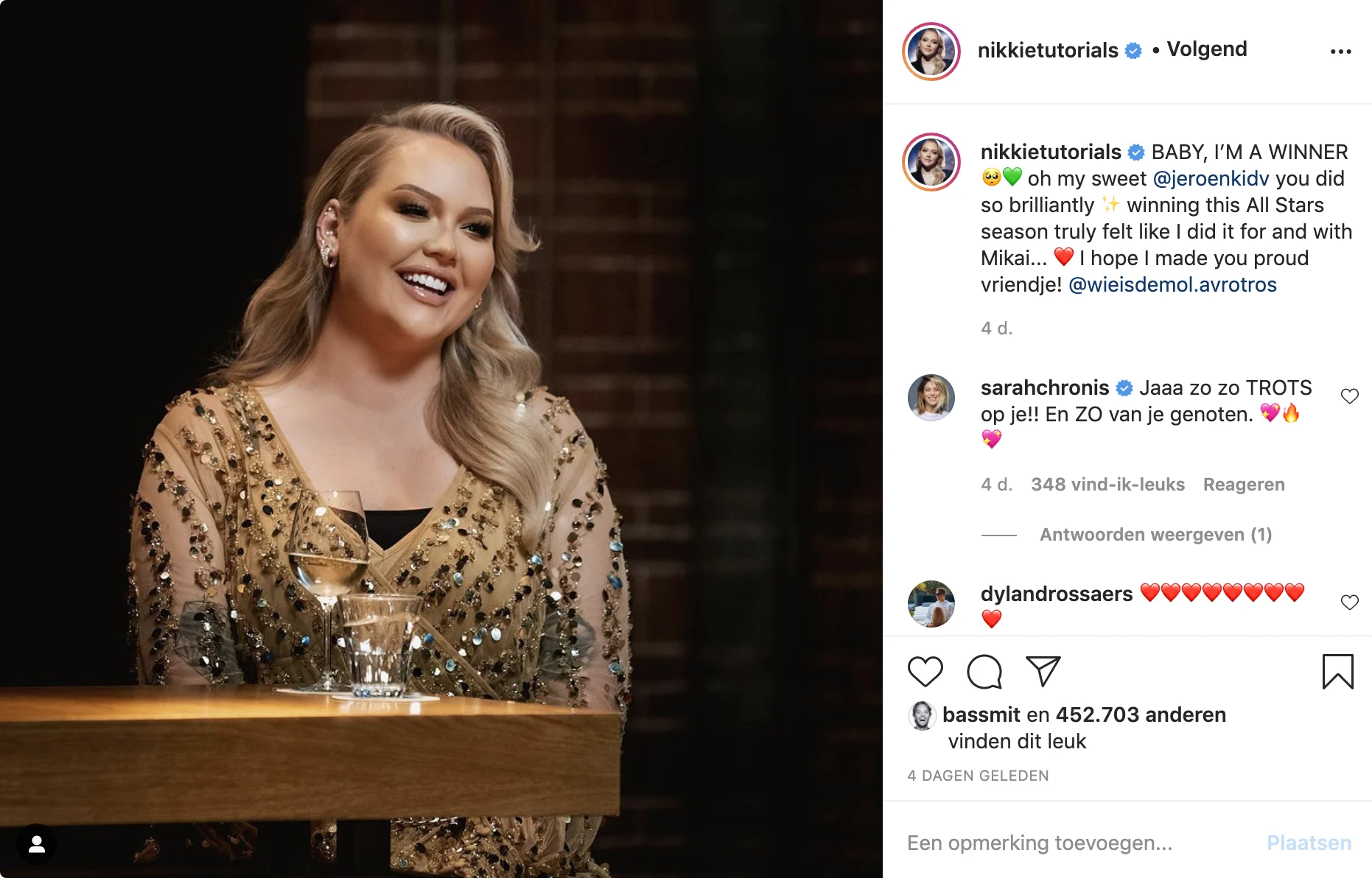Open dylandrossaers profile avatar

931,604
